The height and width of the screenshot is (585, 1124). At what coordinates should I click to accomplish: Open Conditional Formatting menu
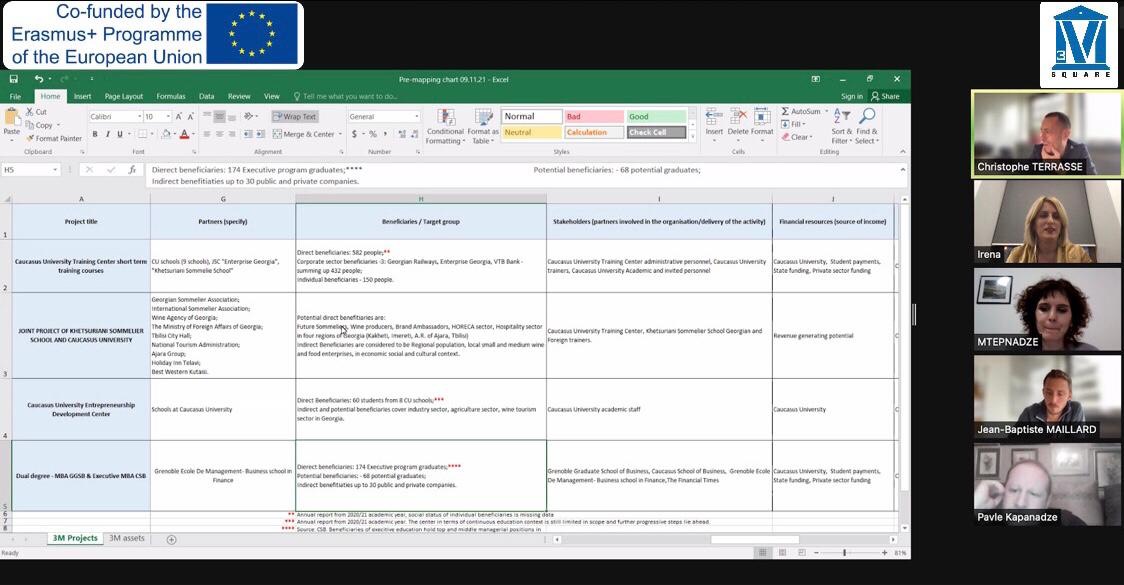click(445, 126)
